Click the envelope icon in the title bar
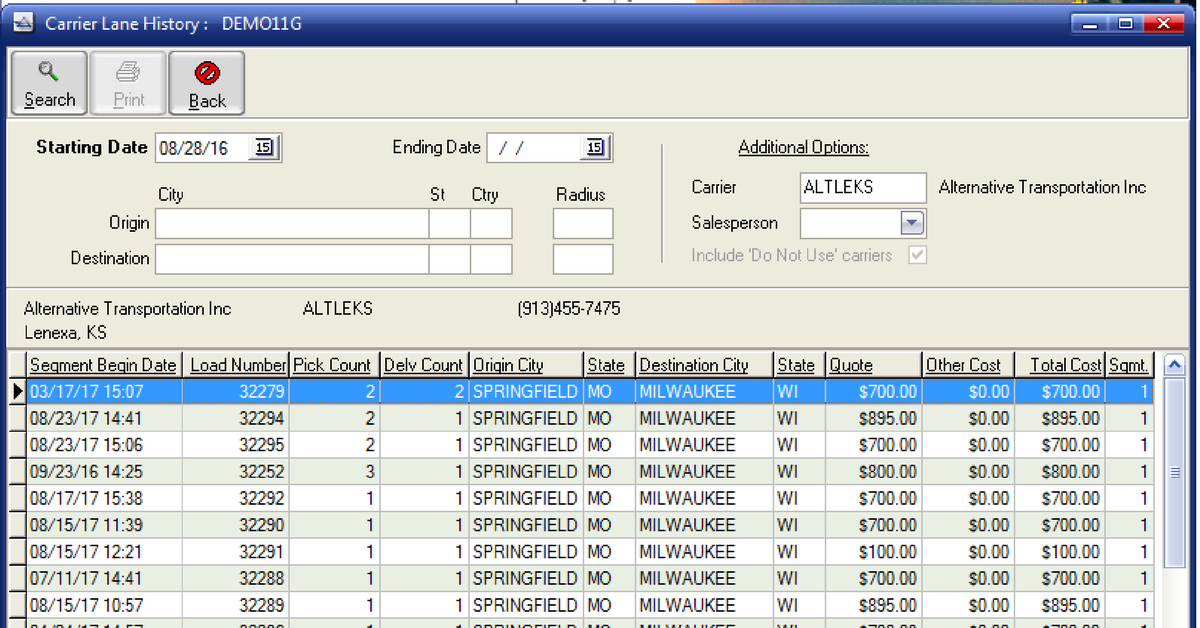Screen dimensions: 1200x628 pos(22,21)
